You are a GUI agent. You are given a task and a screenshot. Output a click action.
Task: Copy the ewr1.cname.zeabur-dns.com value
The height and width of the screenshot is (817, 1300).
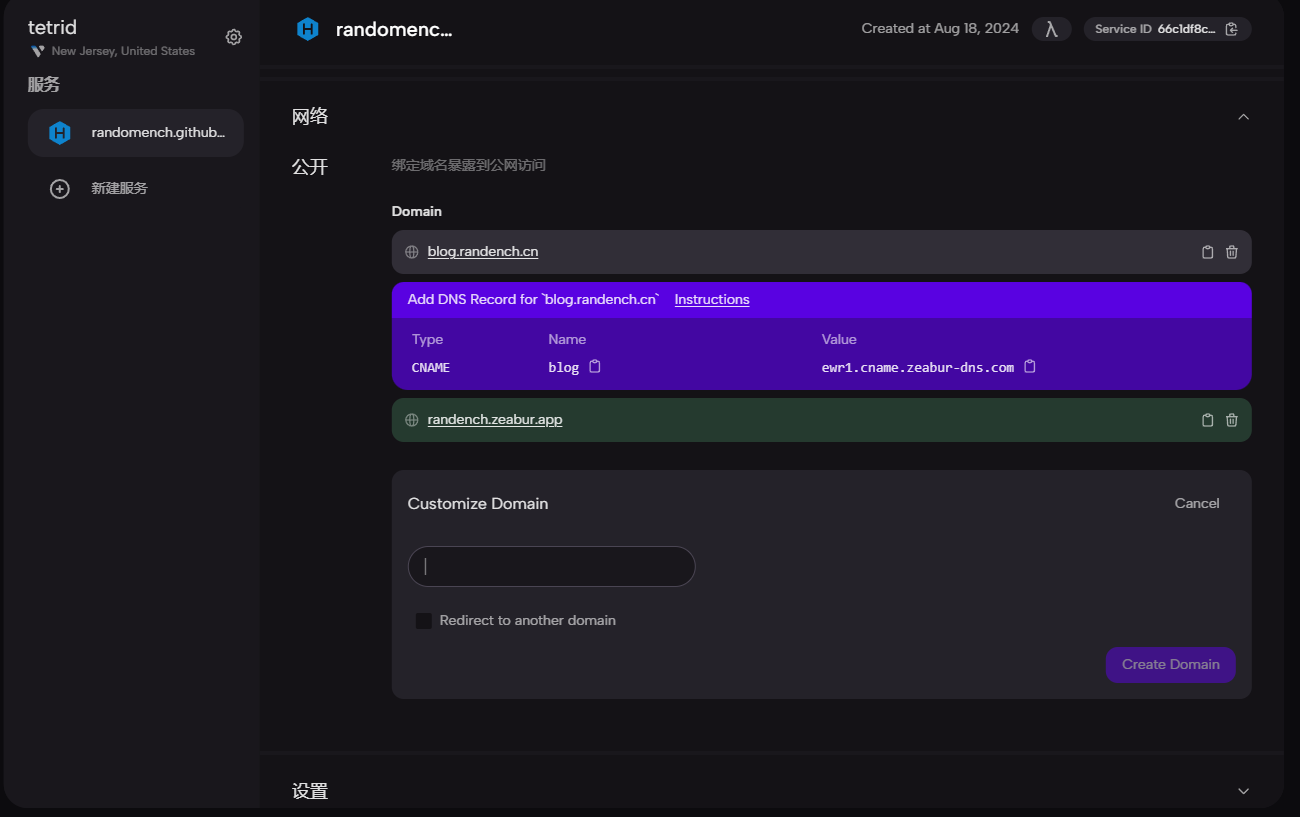tap(1030, 367)
